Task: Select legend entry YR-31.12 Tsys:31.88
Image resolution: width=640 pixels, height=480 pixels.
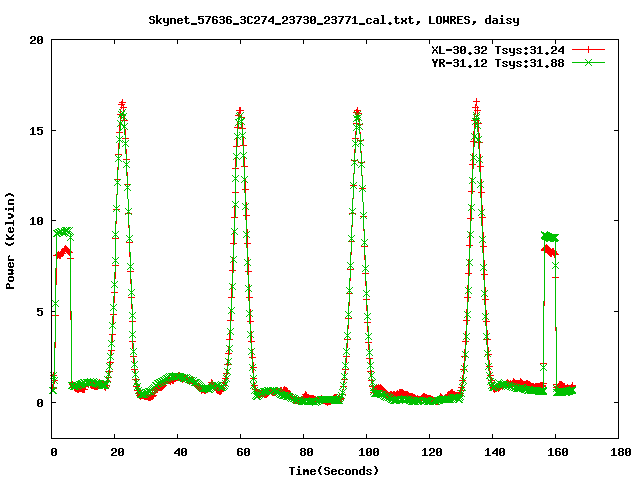Action: pyautogui.click(x=498, y=63)
